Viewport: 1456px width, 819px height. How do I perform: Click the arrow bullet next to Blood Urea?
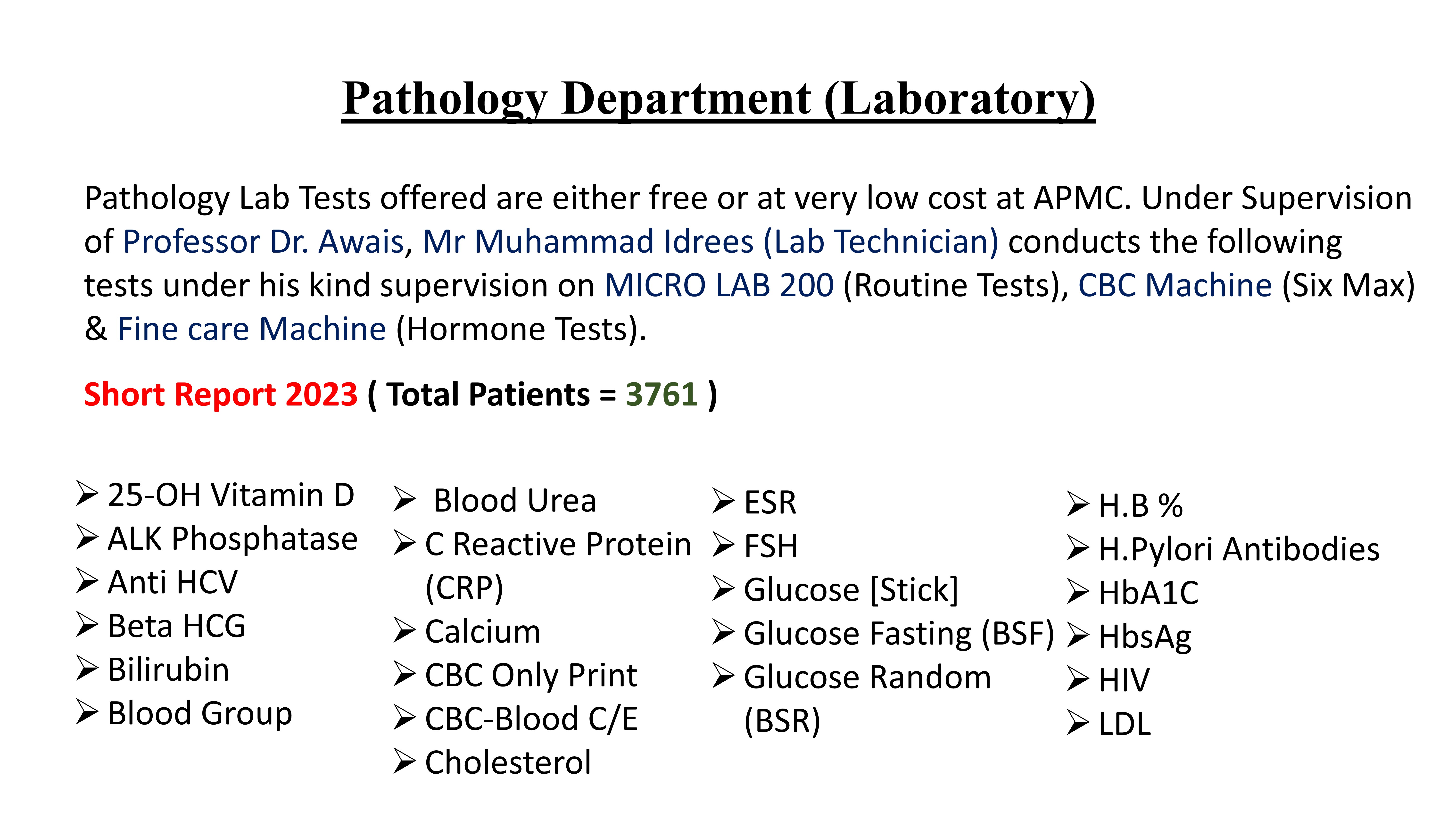pyautogui.click(x=405, y=499)
